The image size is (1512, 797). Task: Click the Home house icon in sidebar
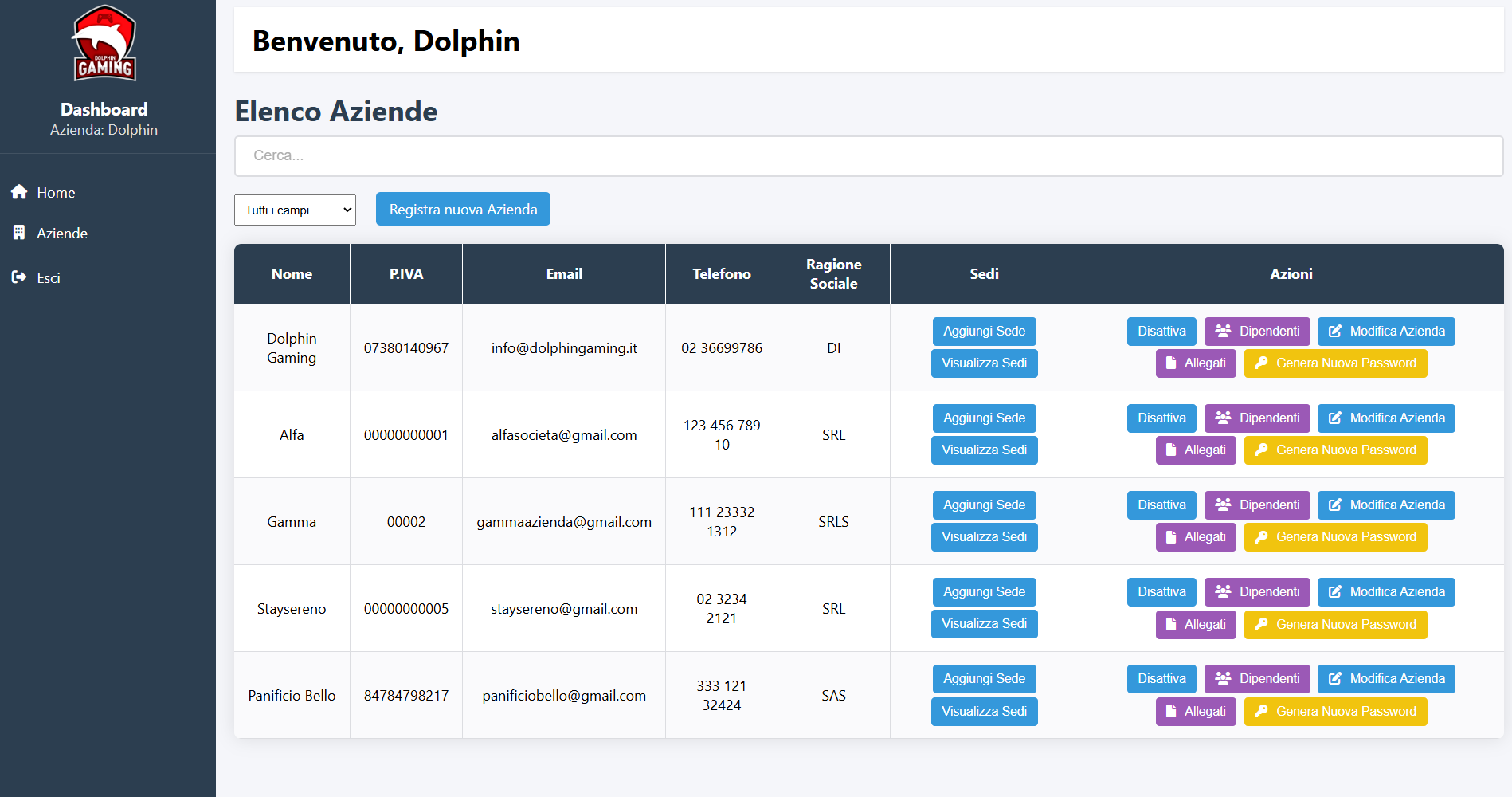(19, 192)
